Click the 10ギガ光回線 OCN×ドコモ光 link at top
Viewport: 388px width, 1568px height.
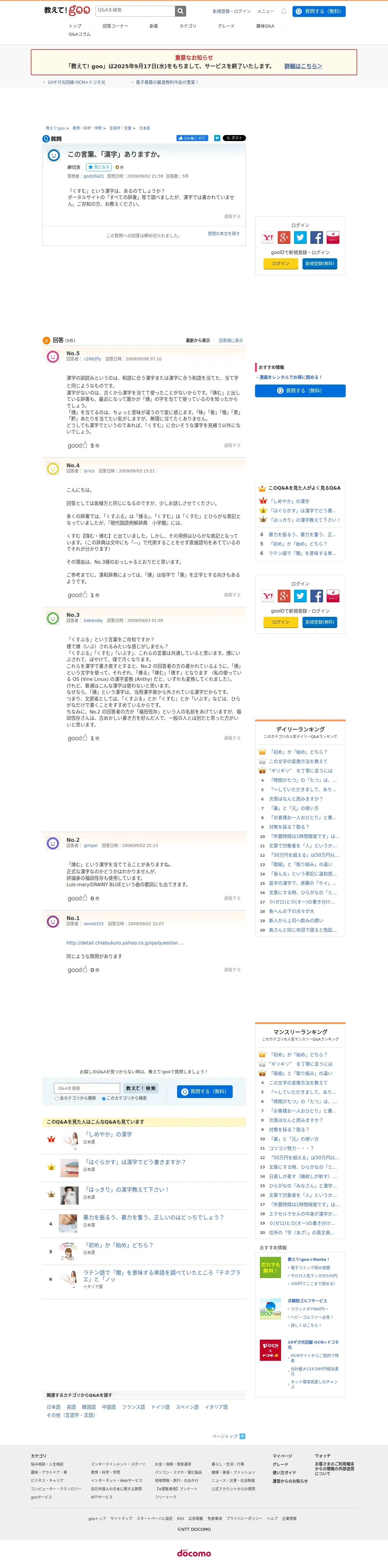(76, 82)
